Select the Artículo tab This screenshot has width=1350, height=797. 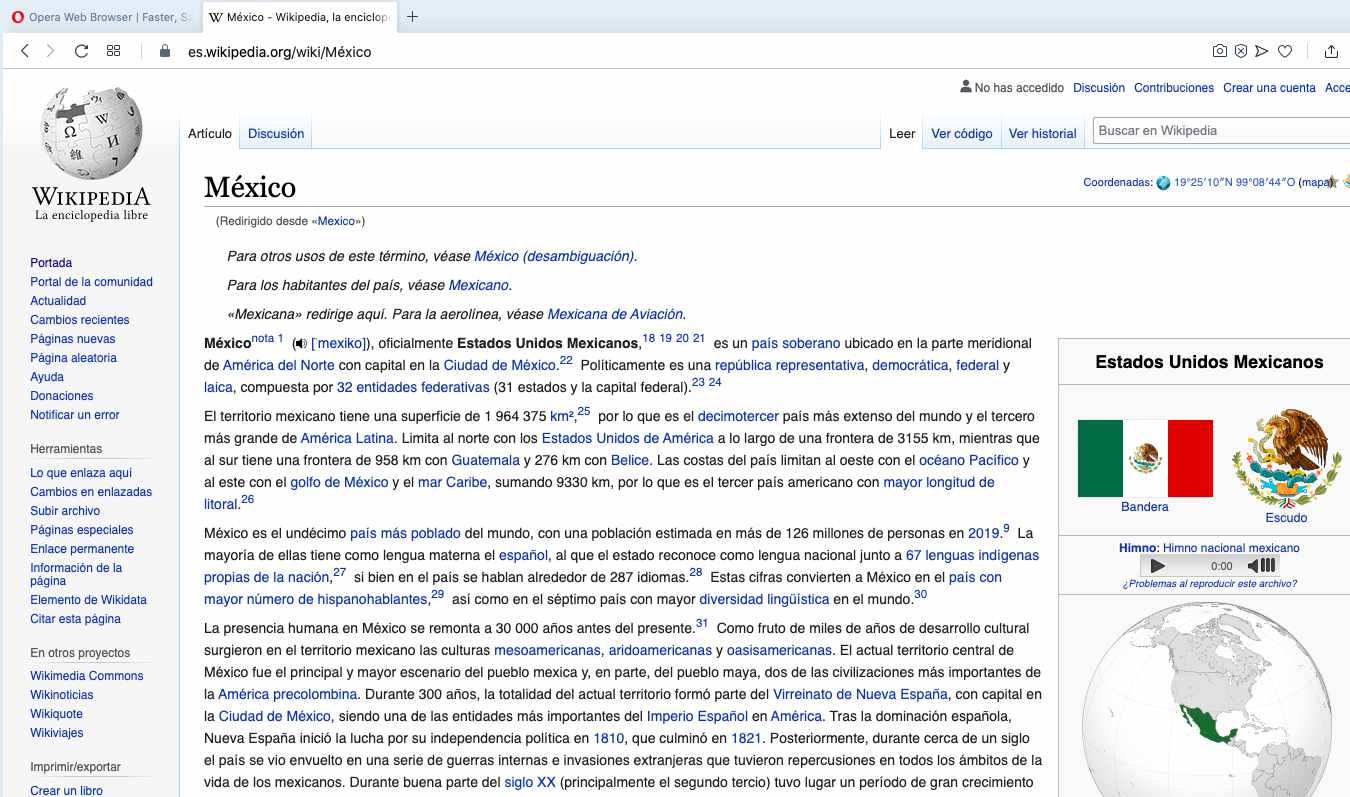210,133
